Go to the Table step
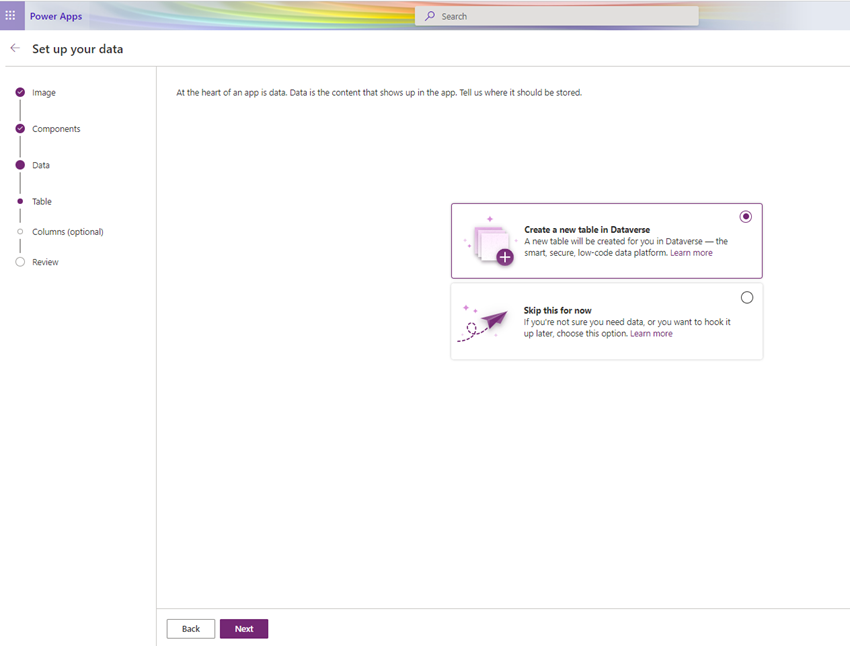The width and height of the screenshot is (850, 646). [x=42, y=202]
